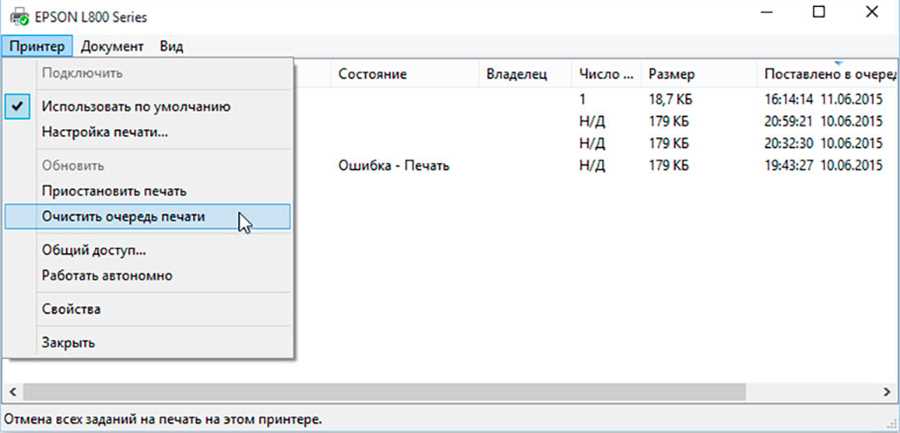Select Закрыть in the printer menu
Screen dimensions: 900x433
[x=68, y=343]
